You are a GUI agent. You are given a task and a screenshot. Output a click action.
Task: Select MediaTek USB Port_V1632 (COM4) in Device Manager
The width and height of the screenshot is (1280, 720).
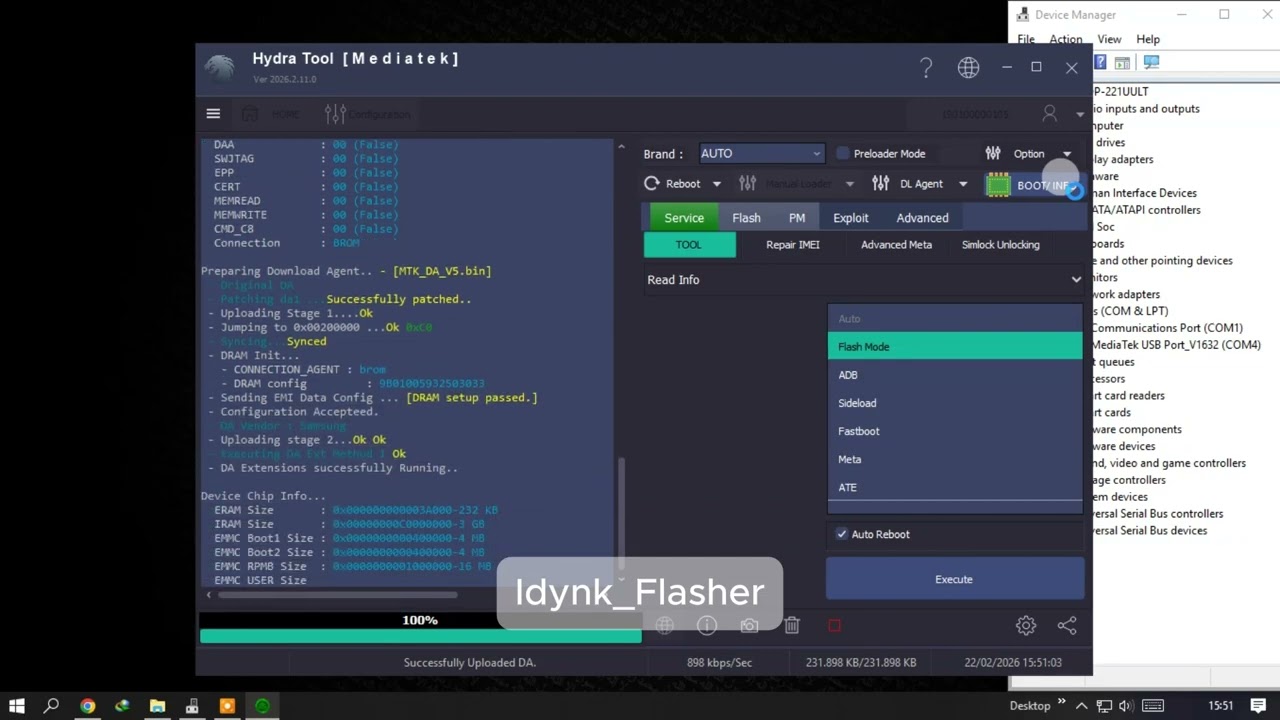pos(1176,345)
